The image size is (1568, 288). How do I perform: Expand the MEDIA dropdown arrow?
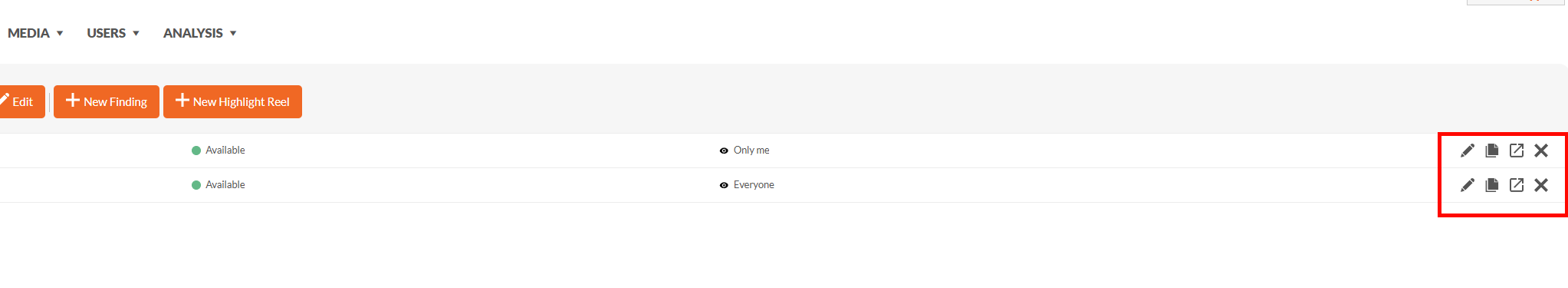pos(60,34)
